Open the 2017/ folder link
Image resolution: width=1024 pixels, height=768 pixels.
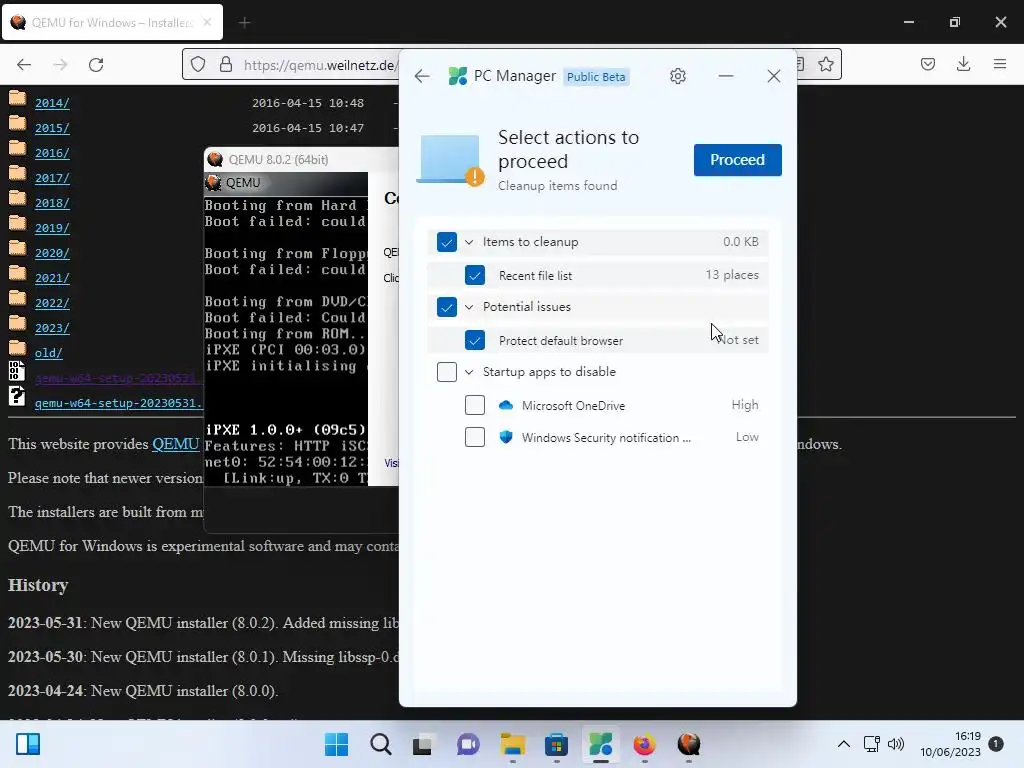[x=52, y=178]
